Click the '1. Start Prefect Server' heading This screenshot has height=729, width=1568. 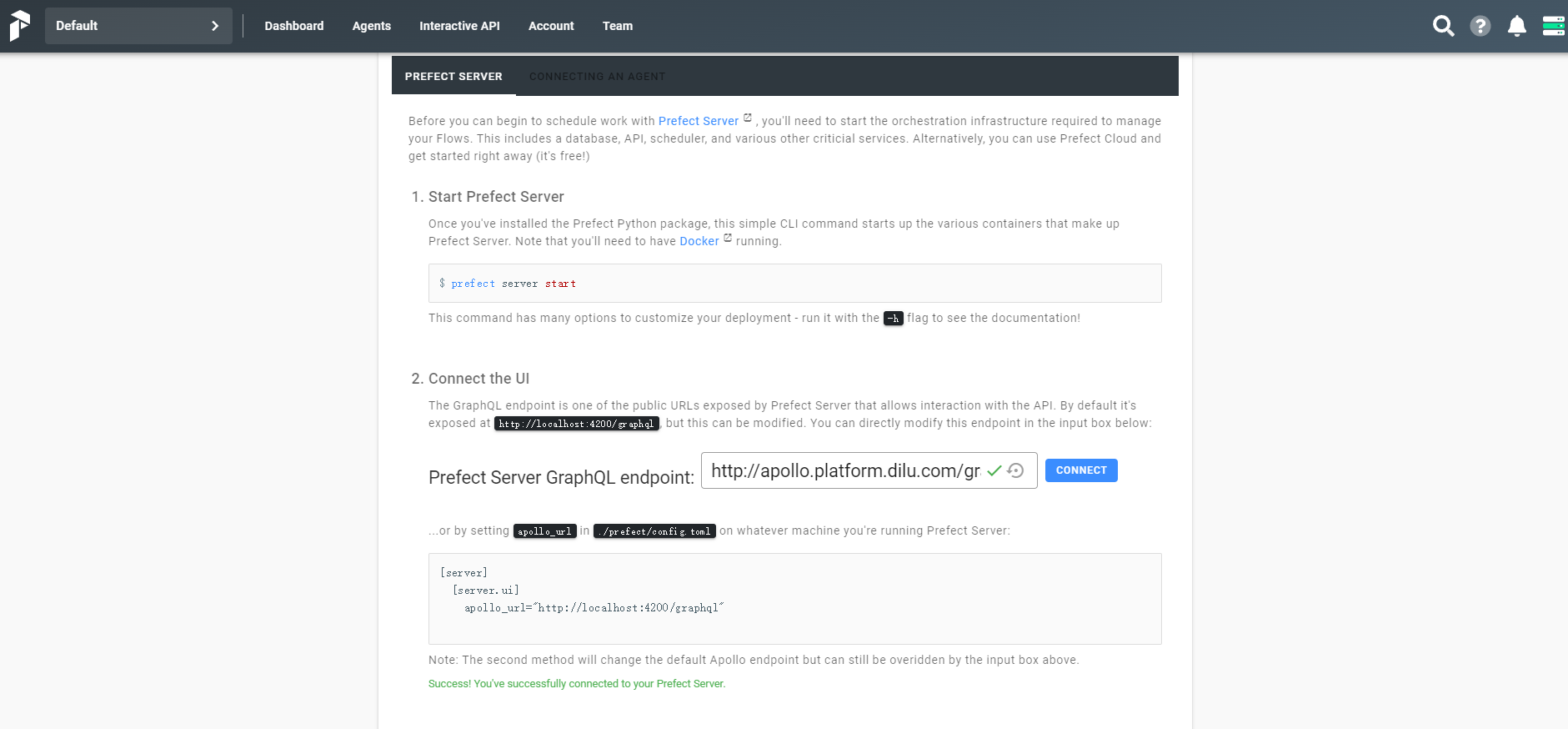coord(488,197)
